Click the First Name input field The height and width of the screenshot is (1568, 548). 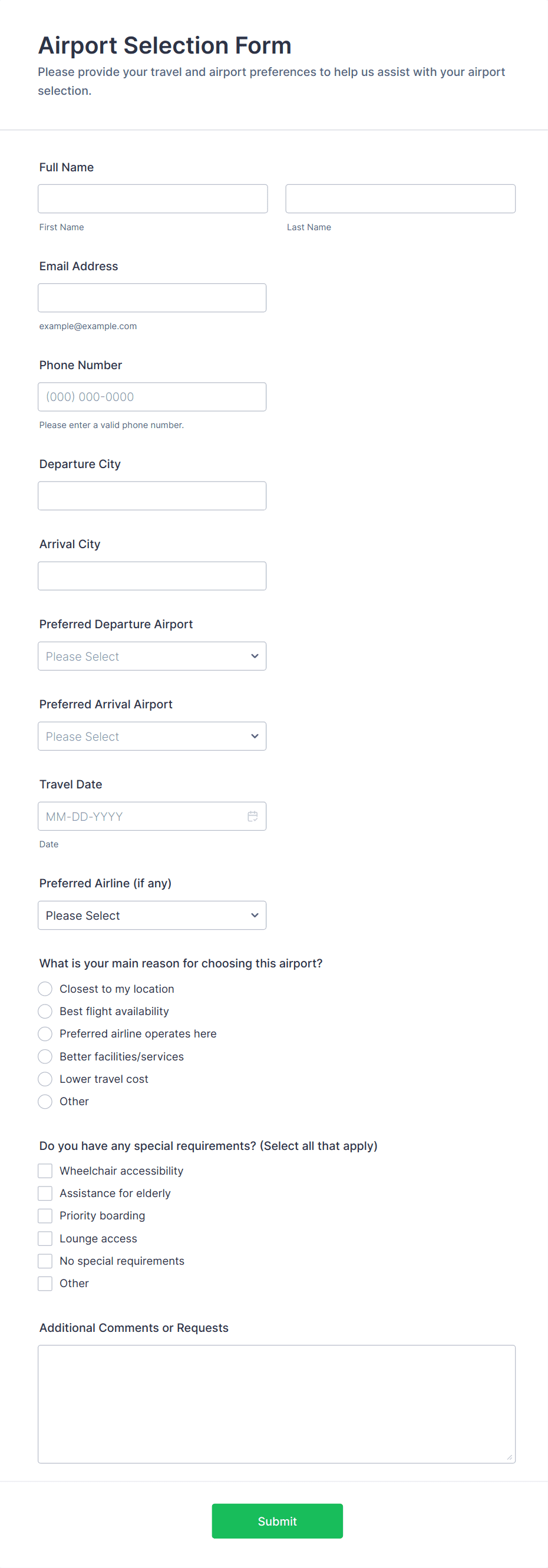[x=152, y=199]
